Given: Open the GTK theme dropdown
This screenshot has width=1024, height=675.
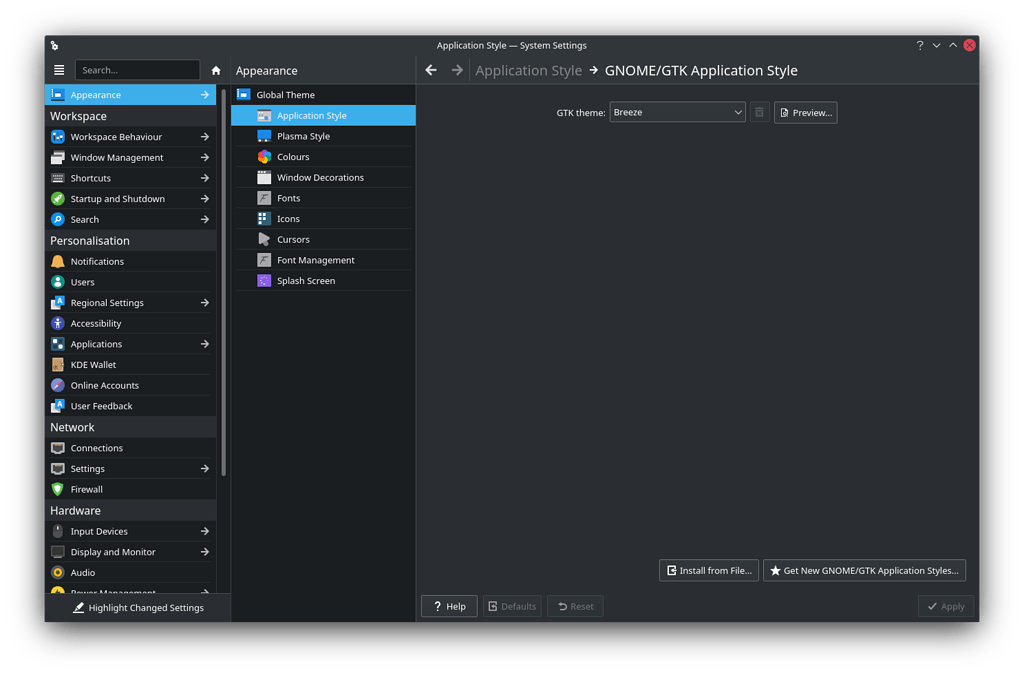Looking at the screenshot, I should click(677, 112).
